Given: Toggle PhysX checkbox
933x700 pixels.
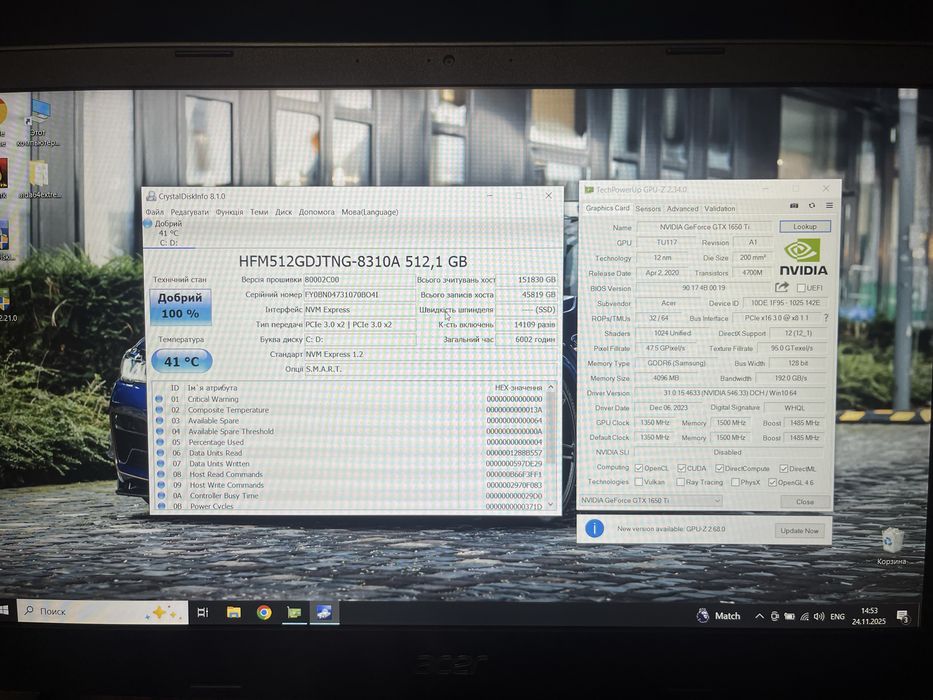Looking at the screenshot, I should tap(735, 482).
